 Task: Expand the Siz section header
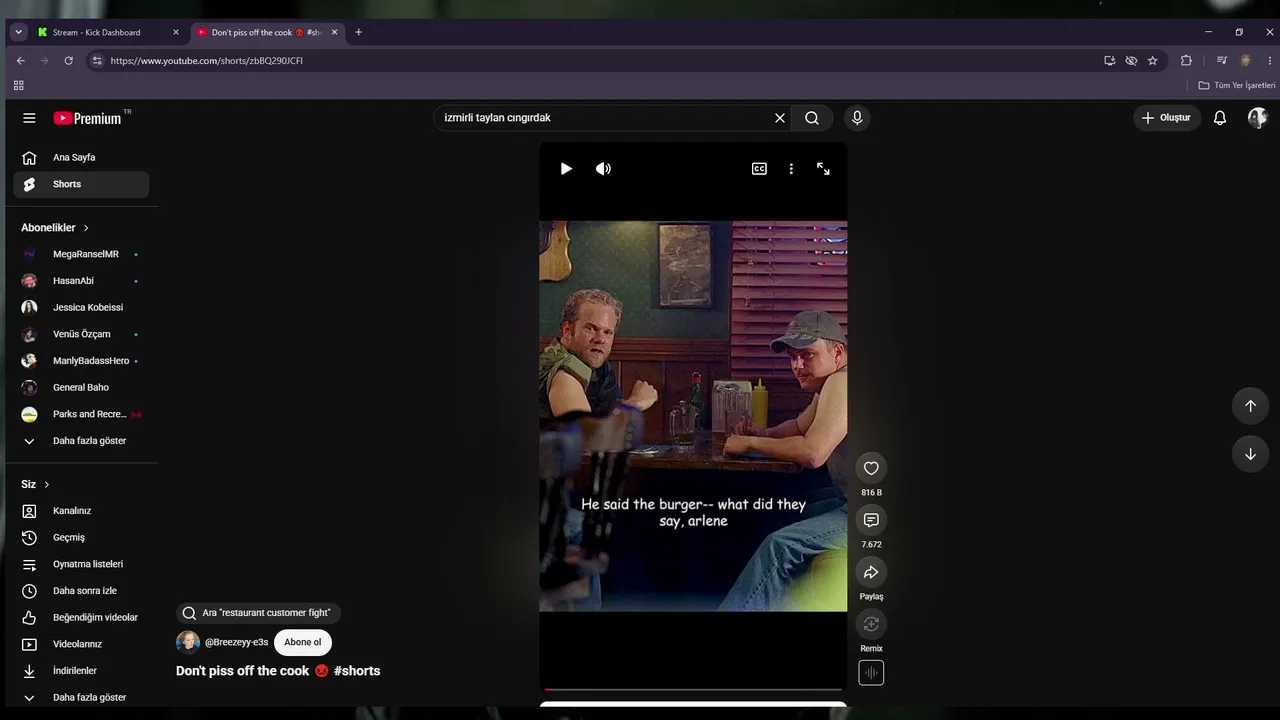coord(35,484)
